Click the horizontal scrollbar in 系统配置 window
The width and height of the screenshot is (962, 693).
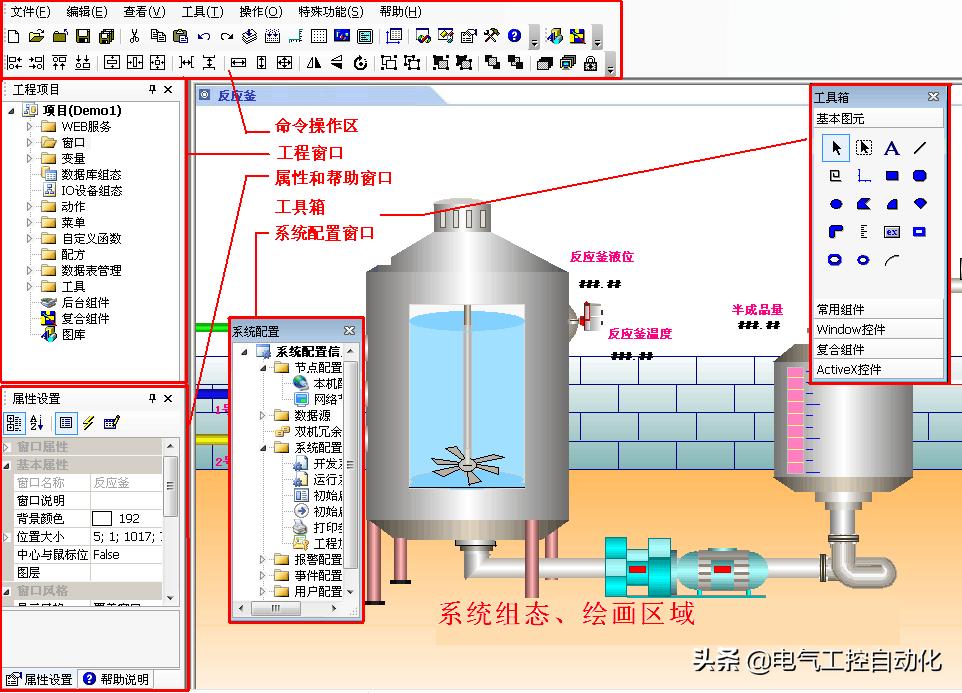[x=275, y=608]
